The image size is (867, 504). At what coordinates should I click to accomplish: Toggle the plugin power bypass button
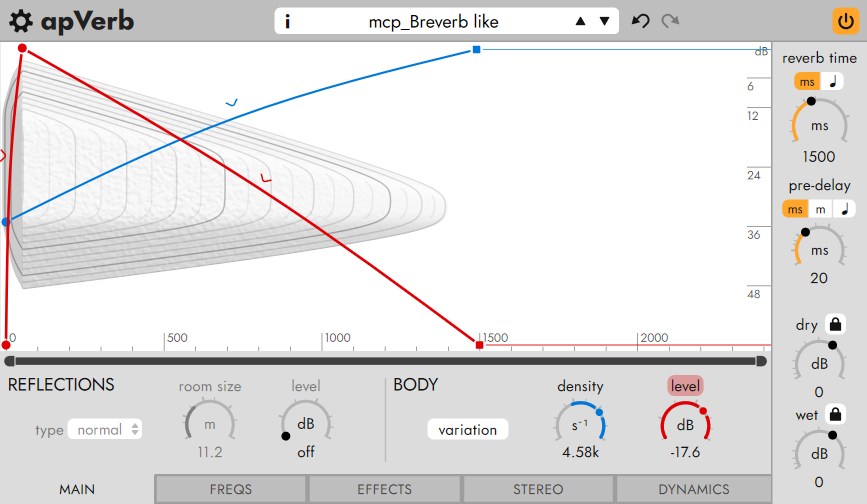845,21
